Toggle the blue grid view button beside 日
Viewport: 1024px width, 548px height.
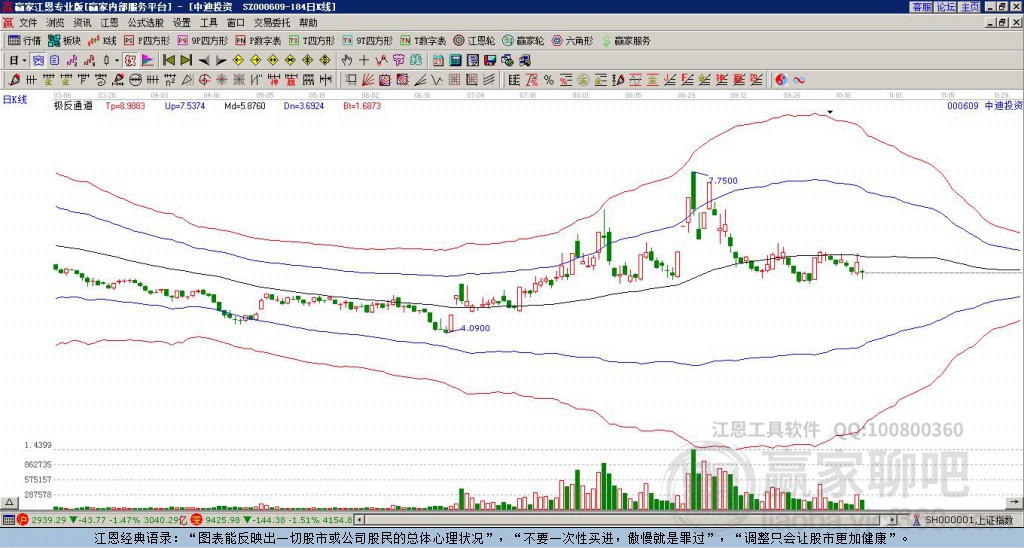tap(38, 60)
